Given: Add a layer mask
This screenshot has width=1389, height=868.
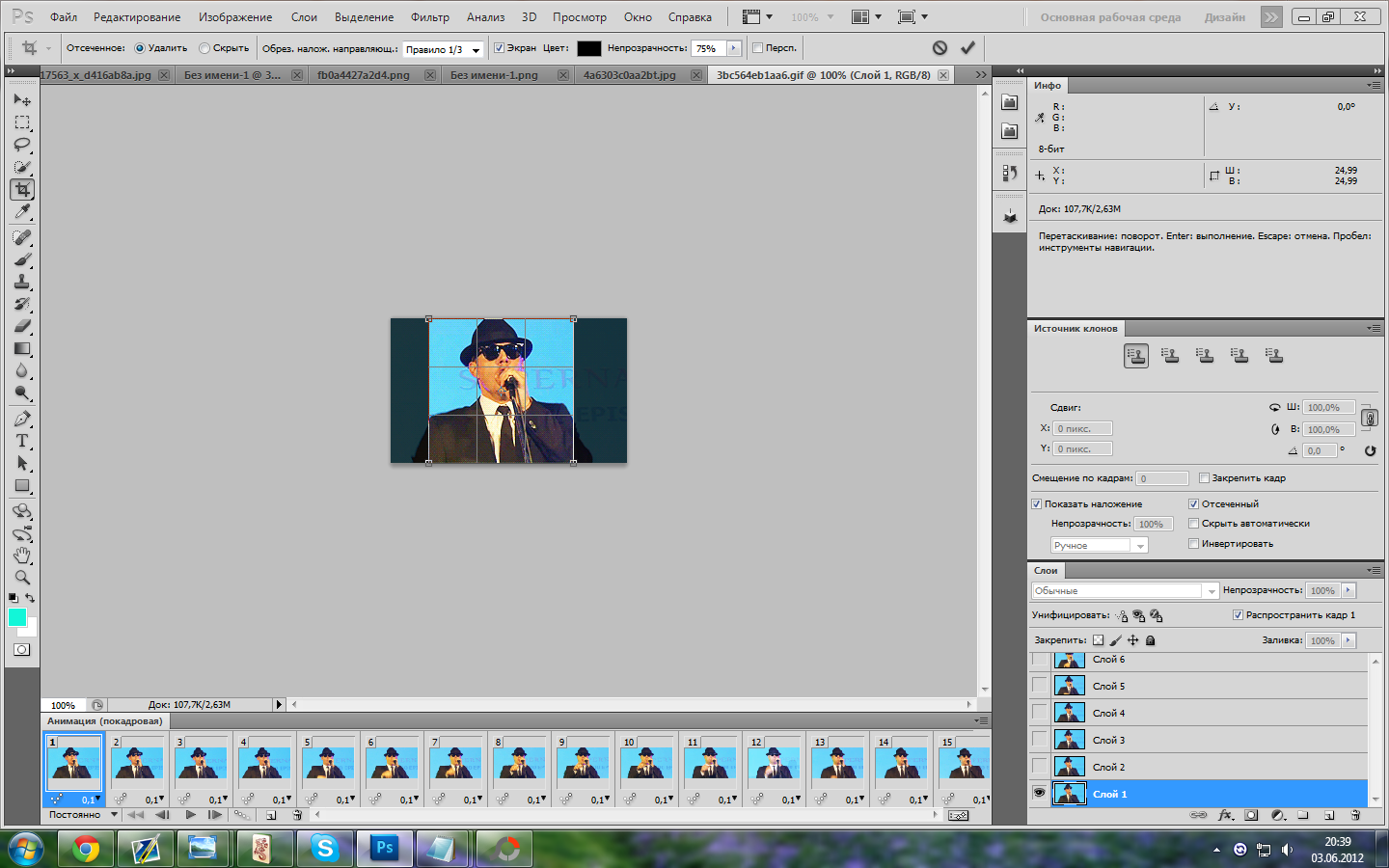Looking at the screenshot, I should 1251,815.
